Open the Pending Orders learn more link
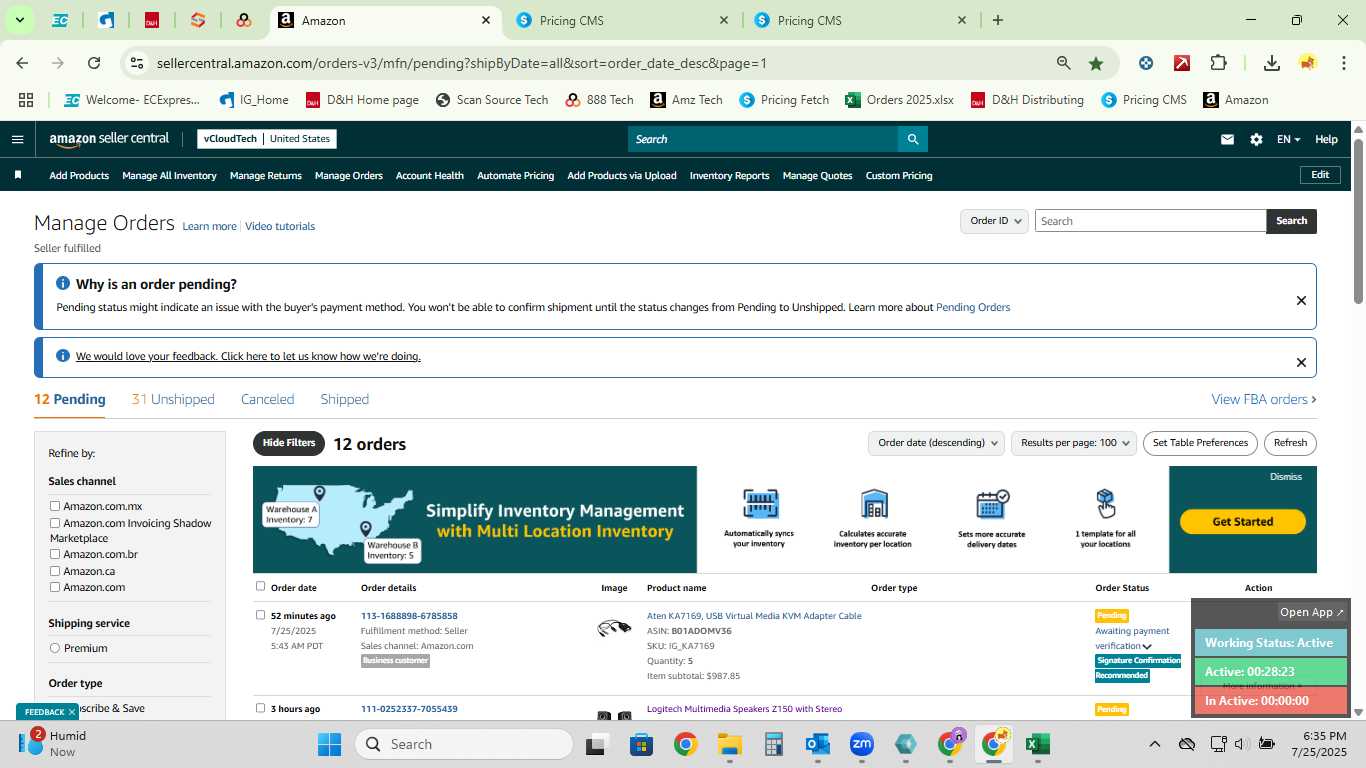Image resolution: width=1366 pixels, height=768 pixels. coord(973,307)
